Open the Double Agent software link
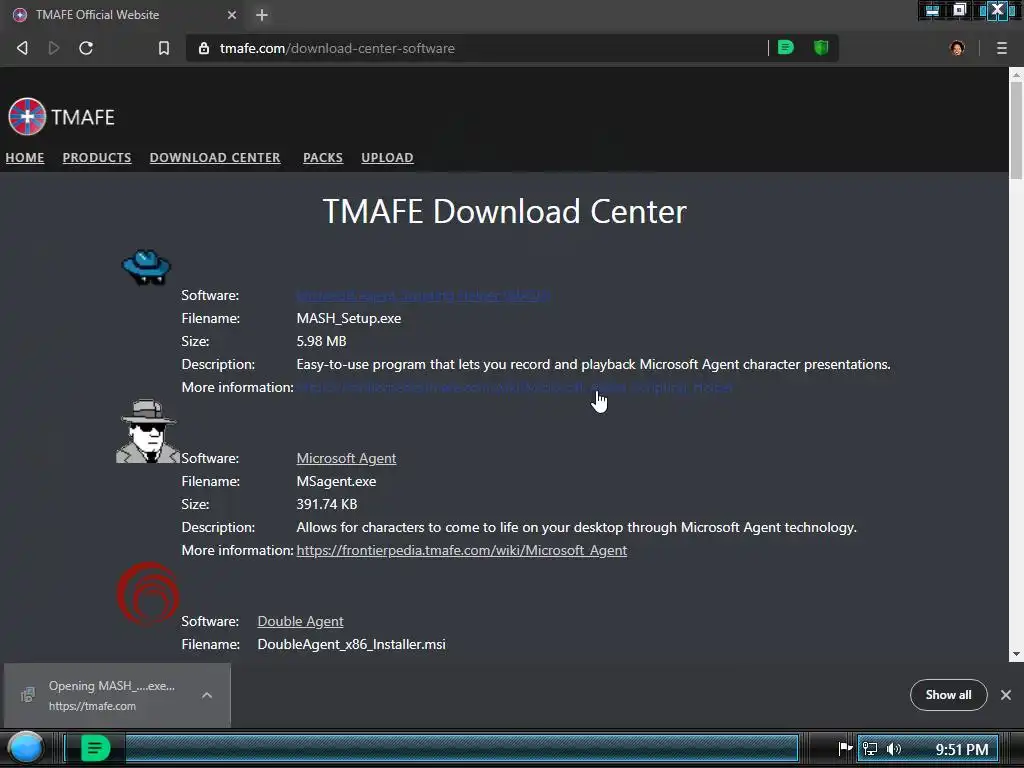Viewport: 1024px width, 768px height. (300, 621)
